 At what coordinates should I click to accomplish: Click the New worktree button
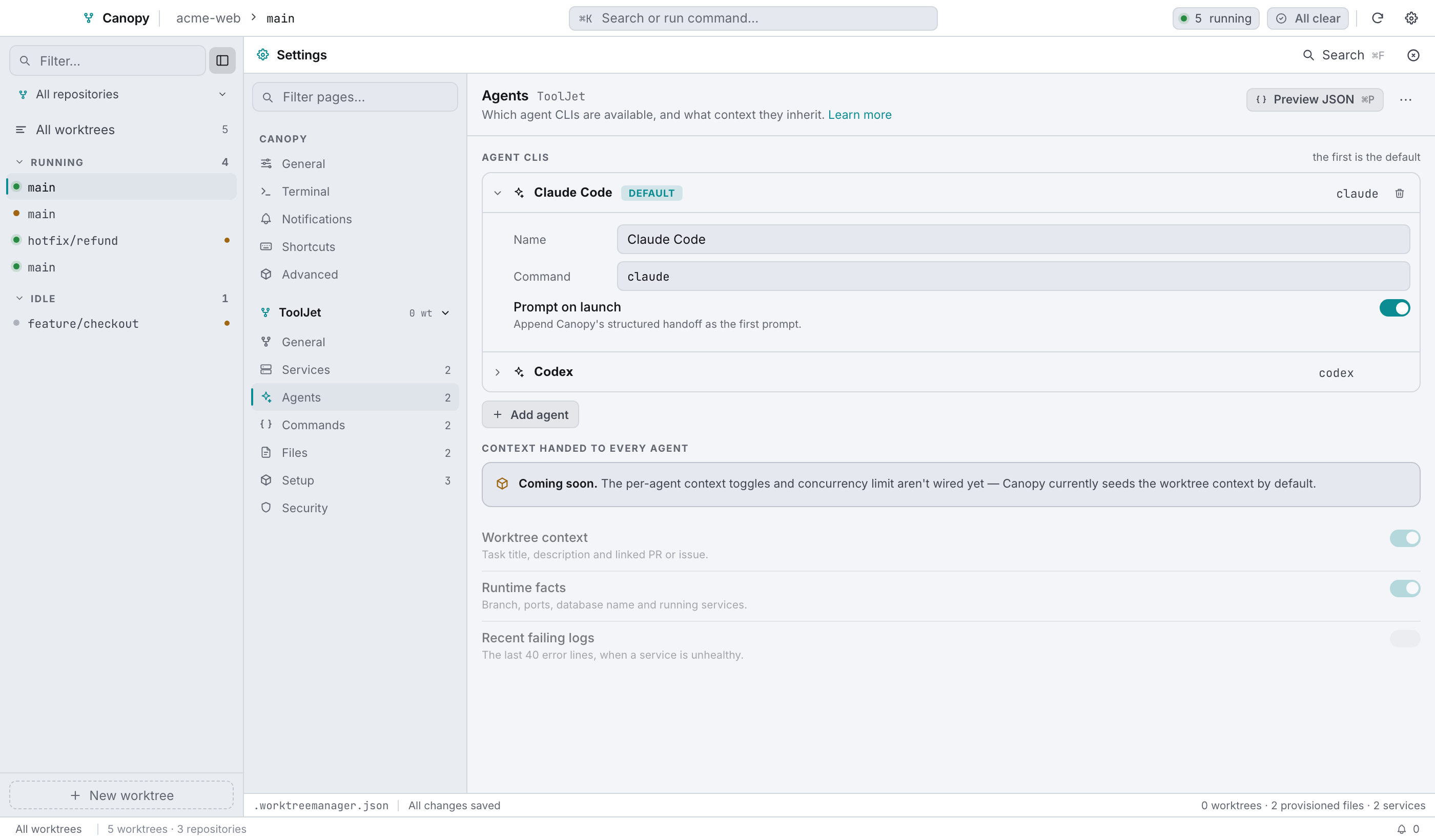pos(121,795)
